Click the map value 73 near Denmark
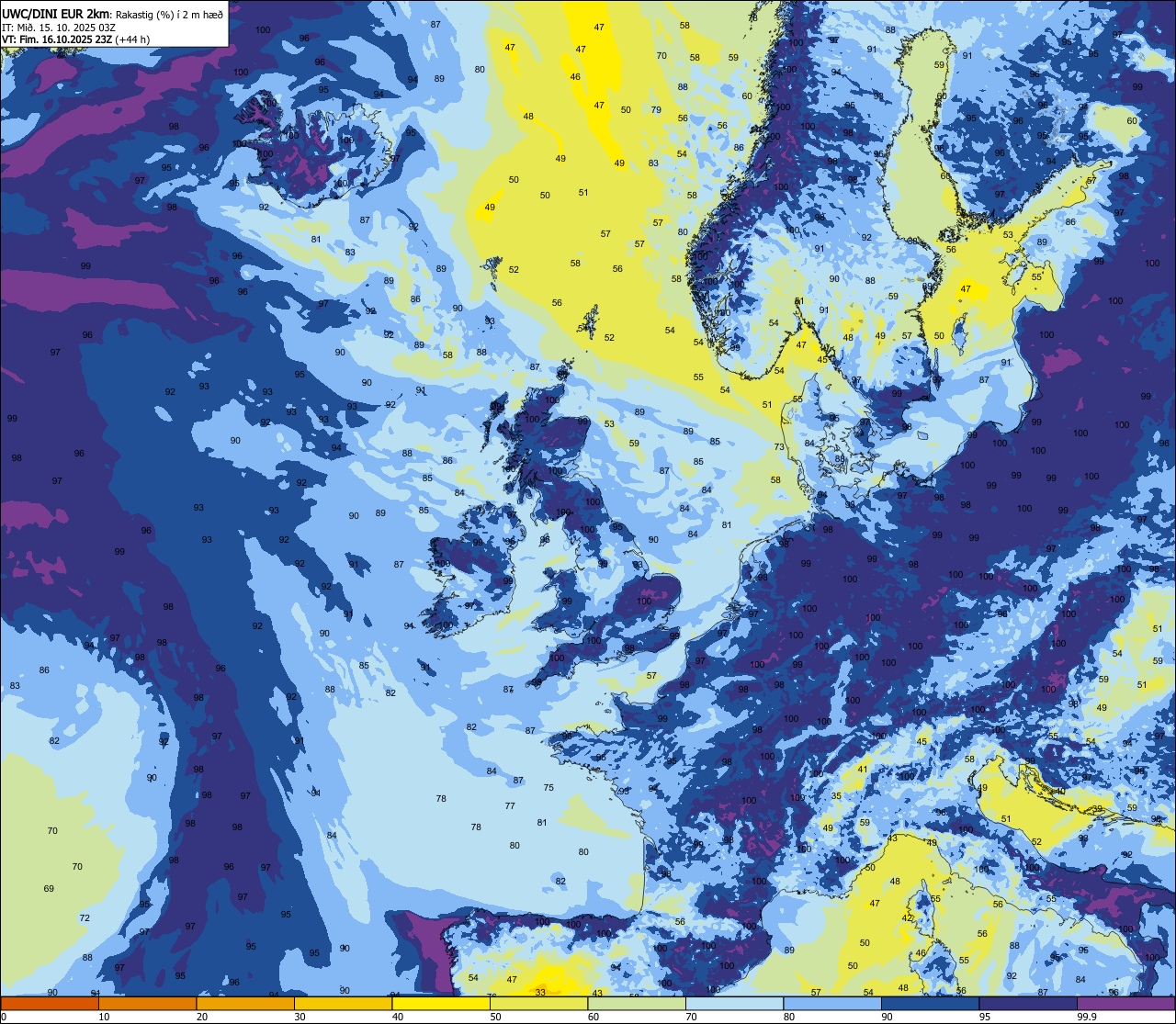This screenshot has width=1176, height=1024. (x=779, y=447)
